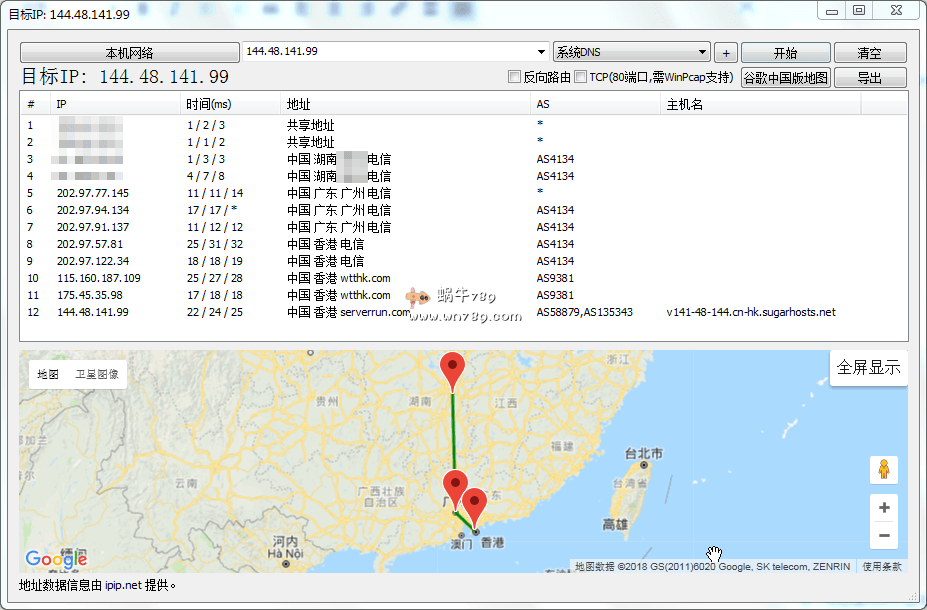927x610 pixels.
Task: Click the Google logo on the map
Action: click(x=55, y=558)
